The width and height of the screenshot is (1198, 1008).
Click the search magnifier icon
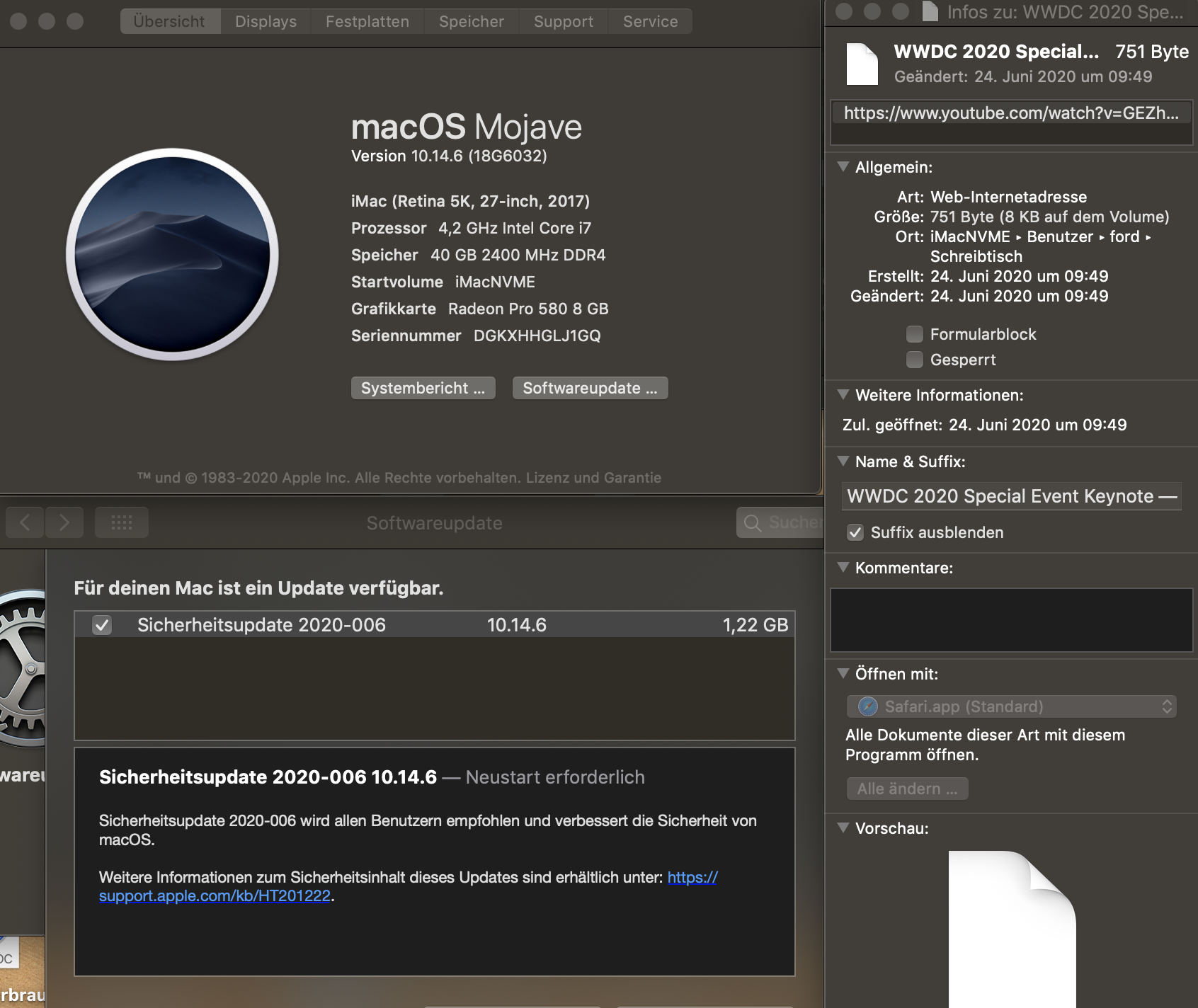coord(753,523)
